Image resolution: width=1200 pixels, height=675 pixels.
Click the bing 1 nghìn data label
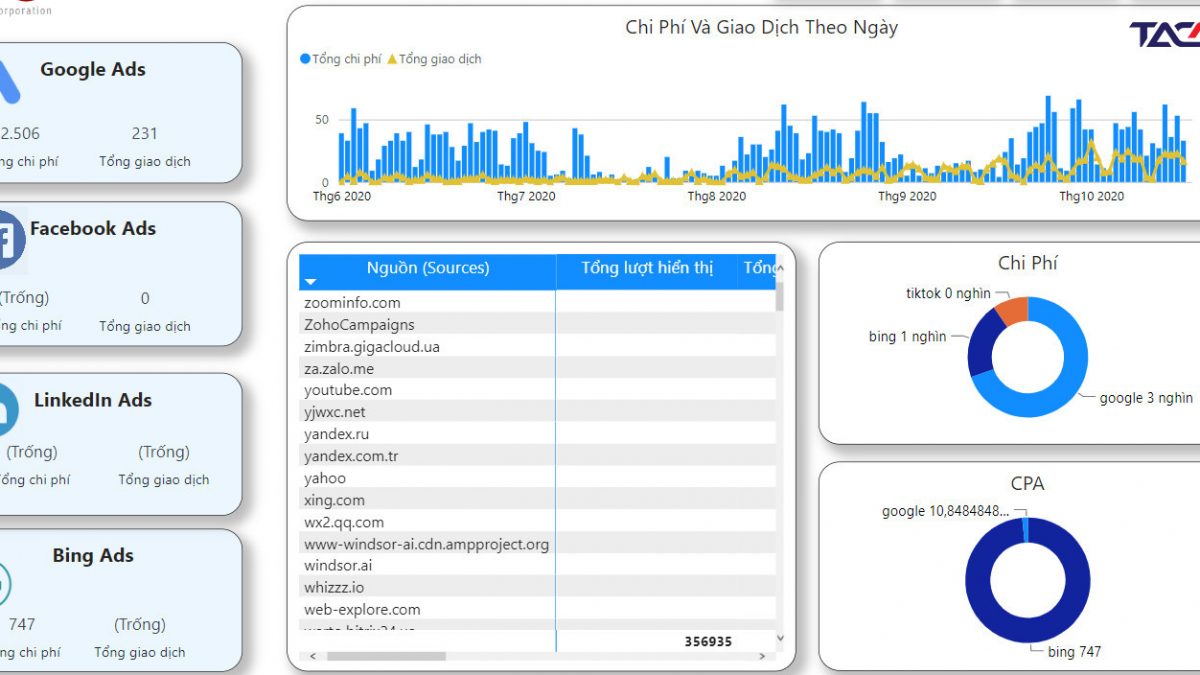(x=907, y=337)
